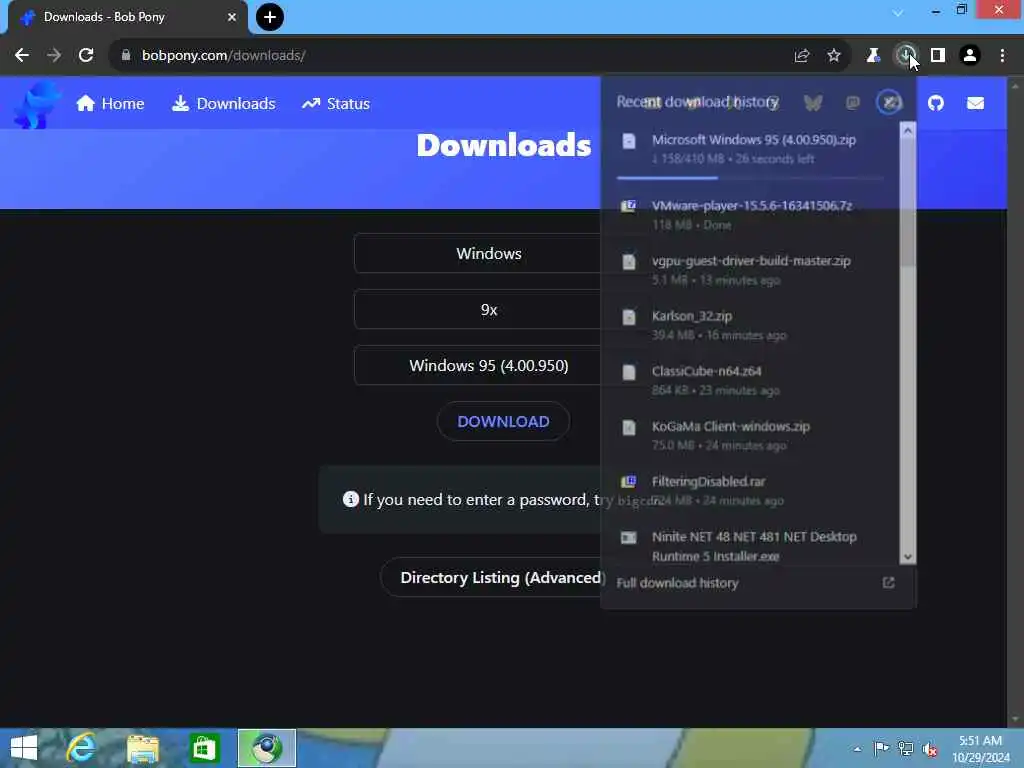Click the download list scroll up arrow

pos(908,131)
